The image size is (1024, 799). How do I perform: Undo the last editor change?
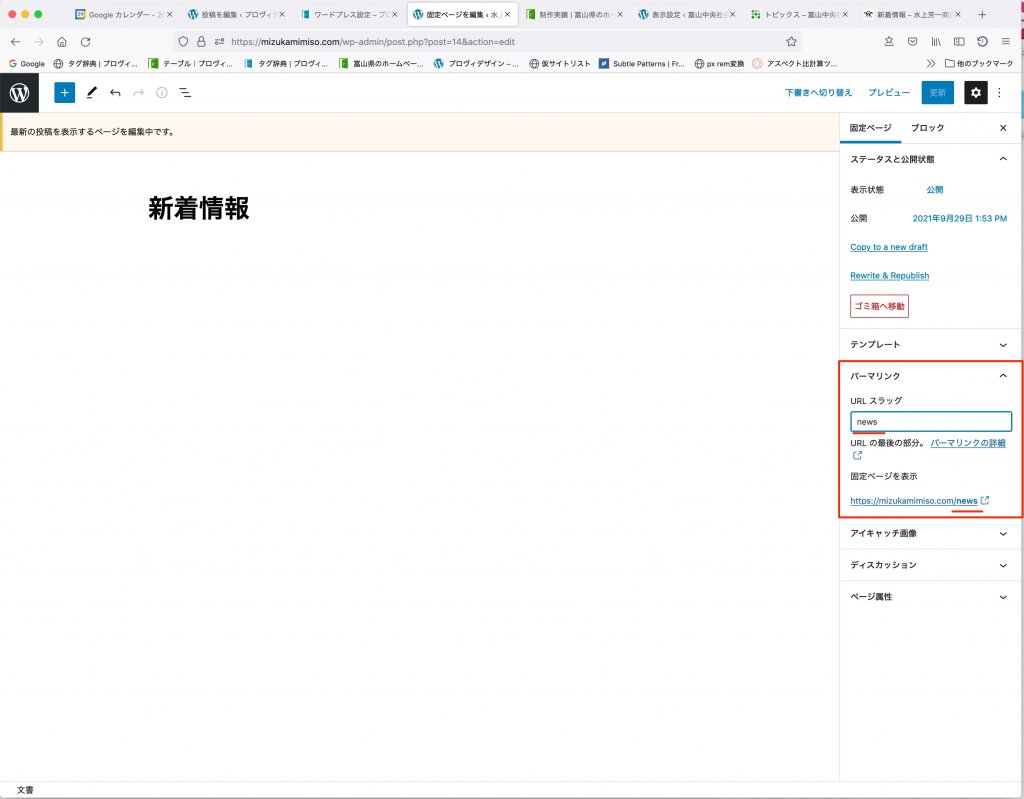click(115, 92)
